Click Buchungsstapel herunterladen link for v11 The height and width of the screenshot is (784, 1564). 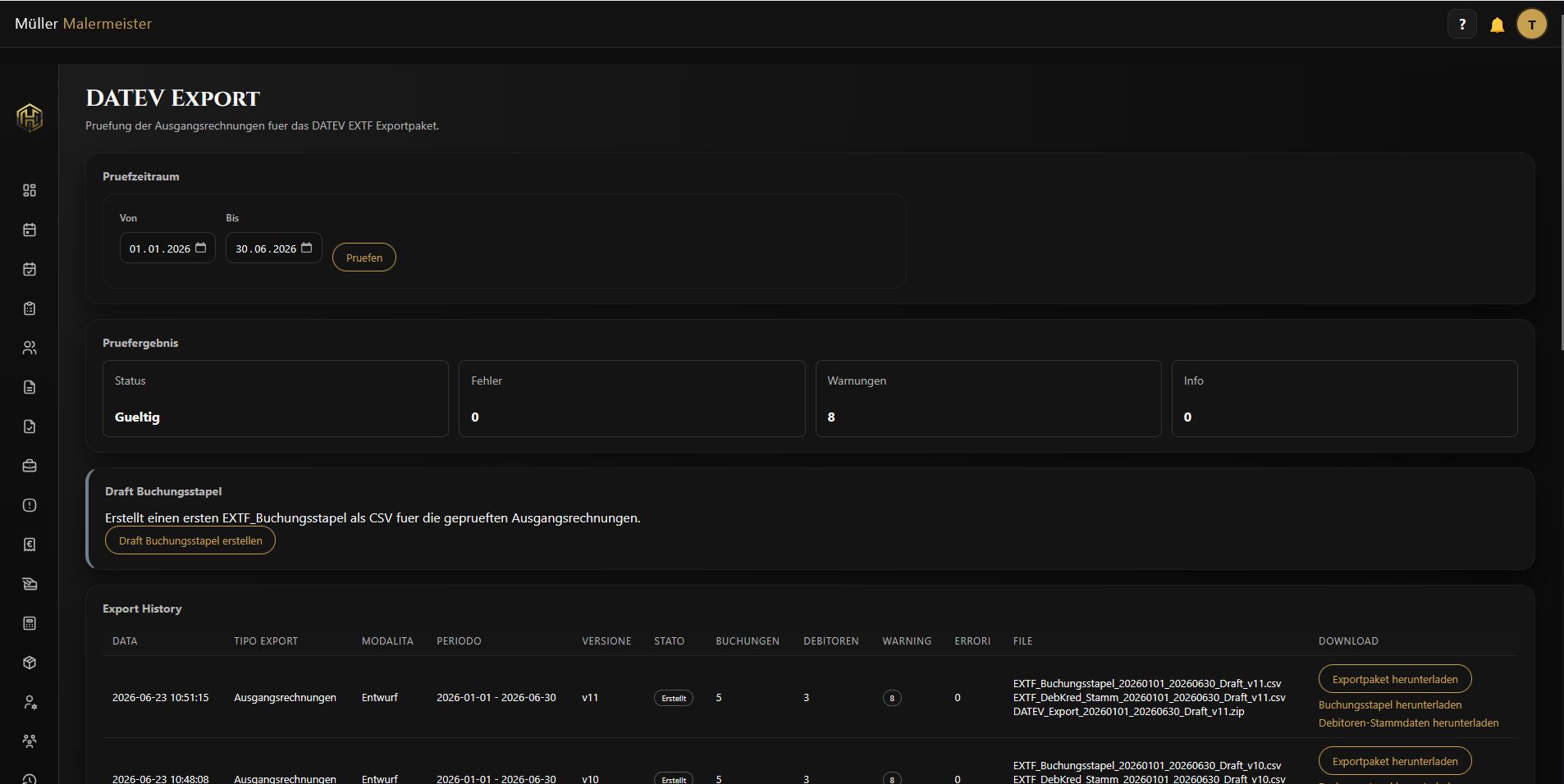(1390, 704)
